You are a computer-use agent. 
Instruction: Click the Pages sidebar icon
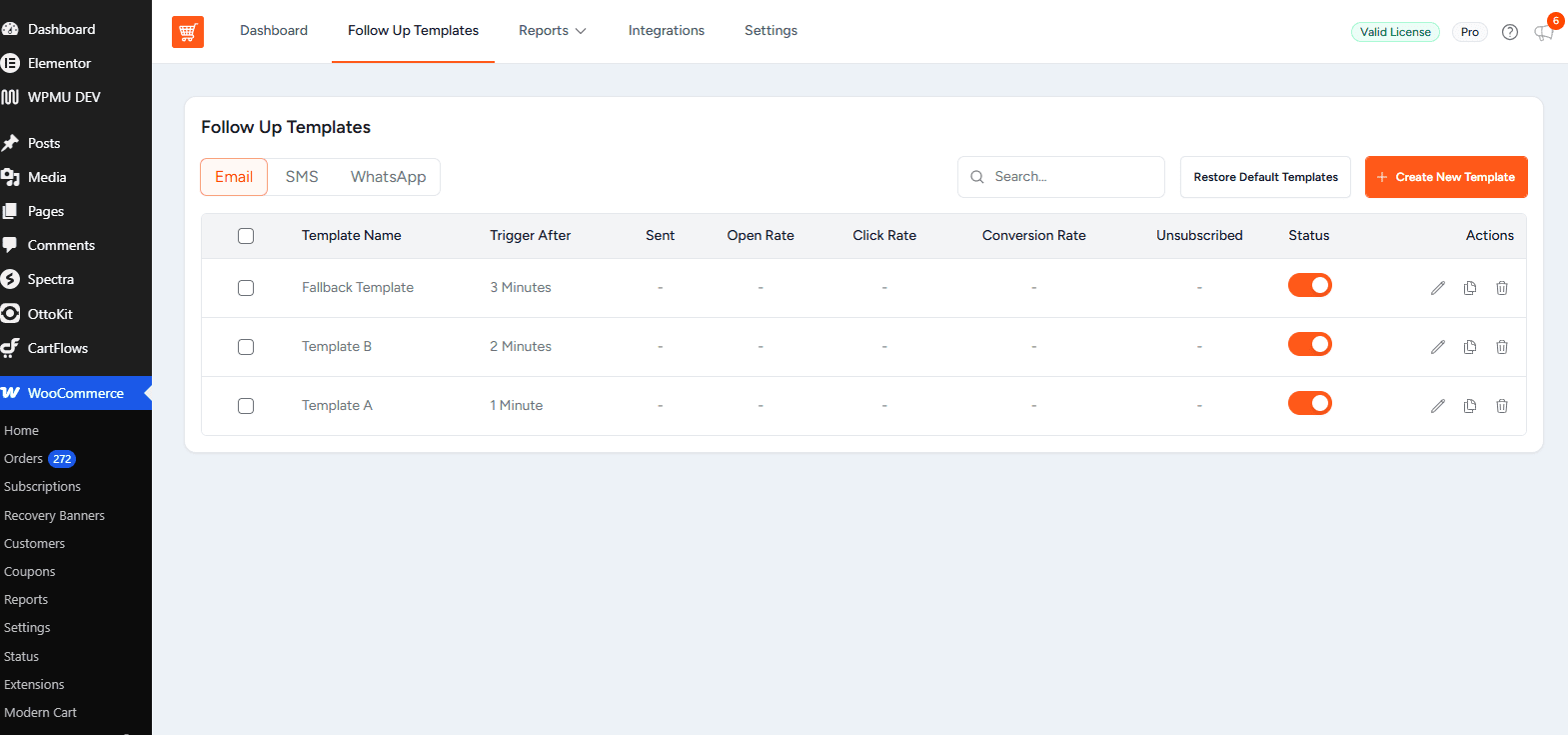tap(10, 211)
